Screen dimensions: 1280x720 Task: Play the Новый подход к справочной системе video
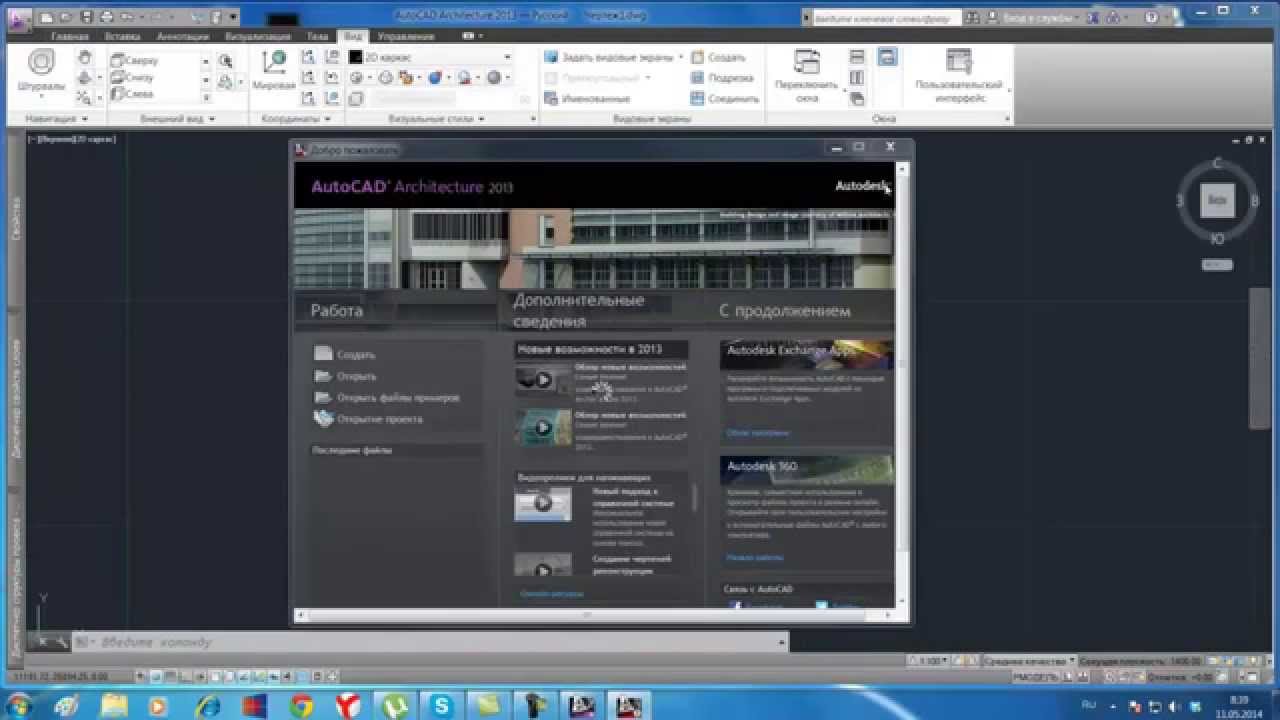click(543, 503)
